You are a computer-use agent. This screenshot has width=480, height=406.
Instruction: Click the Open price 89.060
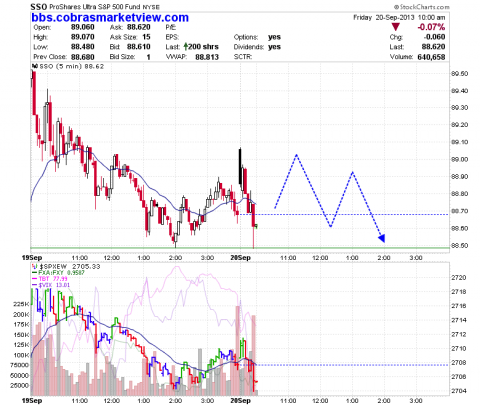click(x=83, y=27)
